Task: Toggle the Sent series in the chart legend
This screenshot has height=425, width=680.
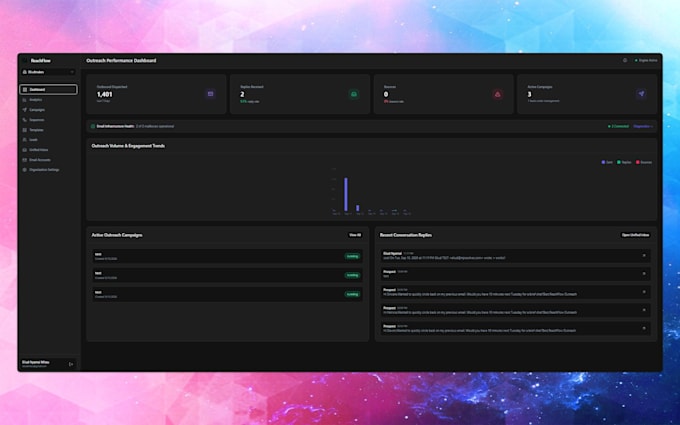Action: point(607,162)
